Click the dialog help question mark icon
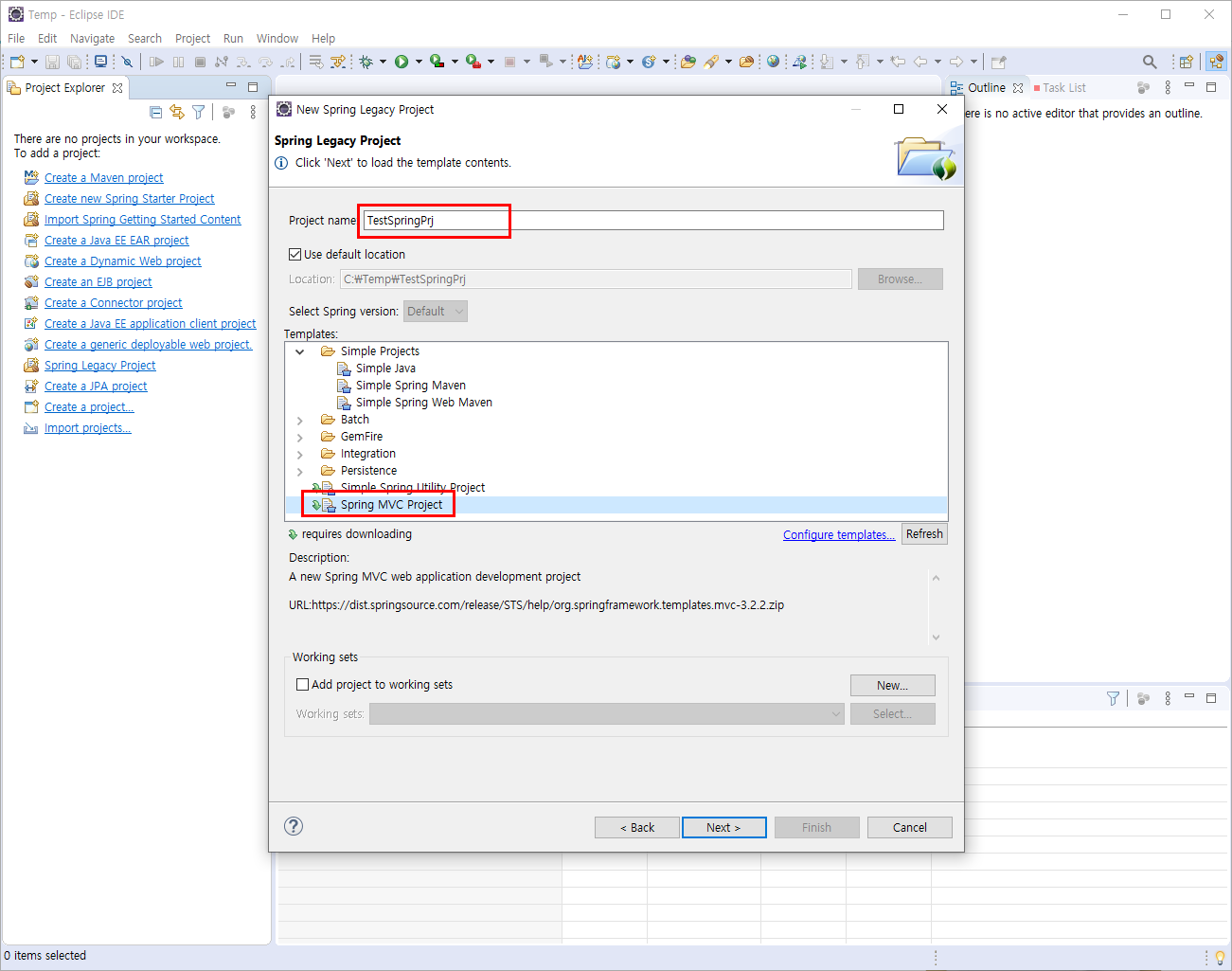The width and height of the screenshot is (1232, 971). [294, 826]
